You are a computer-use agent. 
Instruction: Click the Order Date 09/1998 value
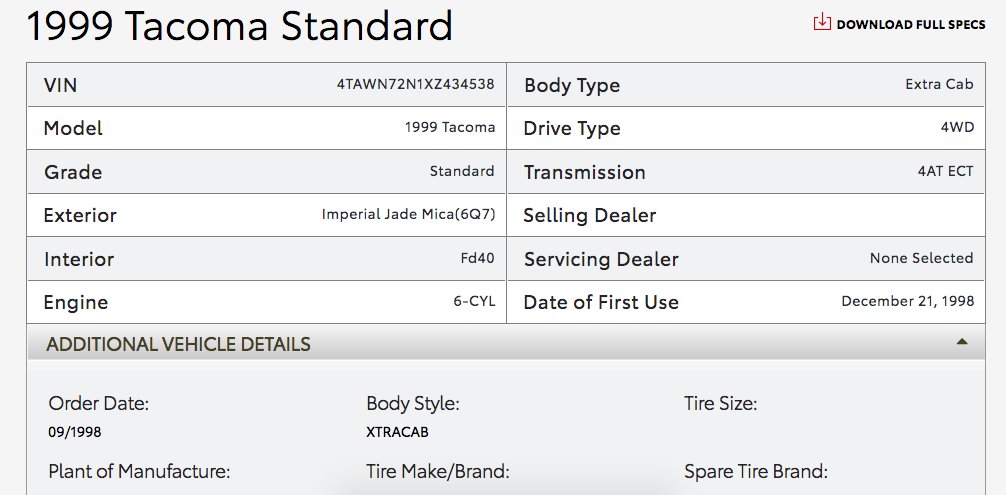click(x=75, y=432)
